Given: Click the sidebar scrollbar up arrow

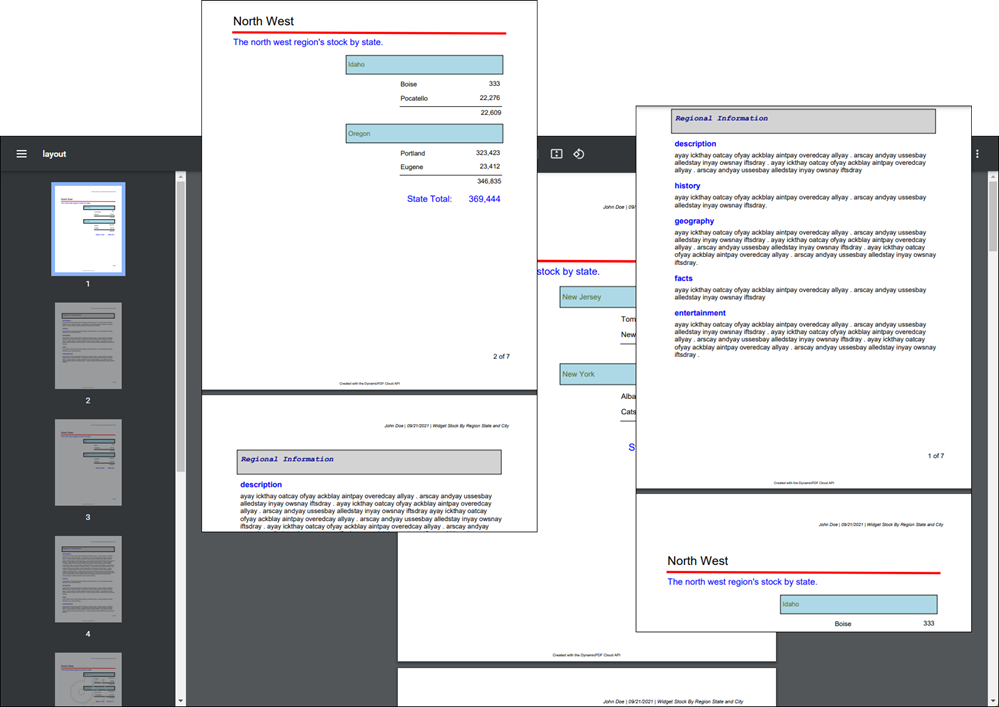Looking at the screenshot, I should pos(181,178).
